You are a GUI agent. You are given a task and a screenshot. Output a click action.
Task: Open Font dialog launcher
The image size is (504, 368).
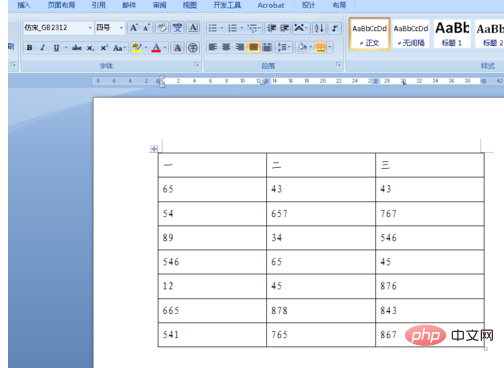pos(197,65)
